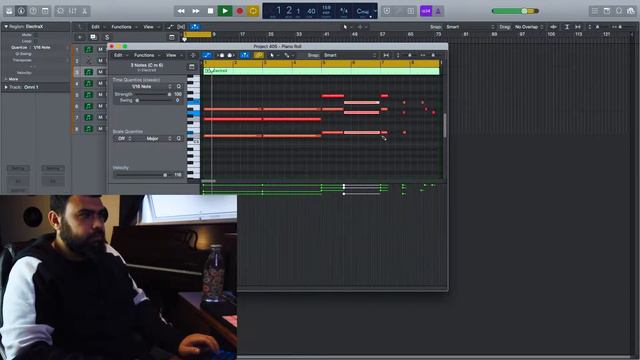The width and height of the screenshot is (640, 360).
Task: Open main window Functions menu
Action: (x=123, y=27)
